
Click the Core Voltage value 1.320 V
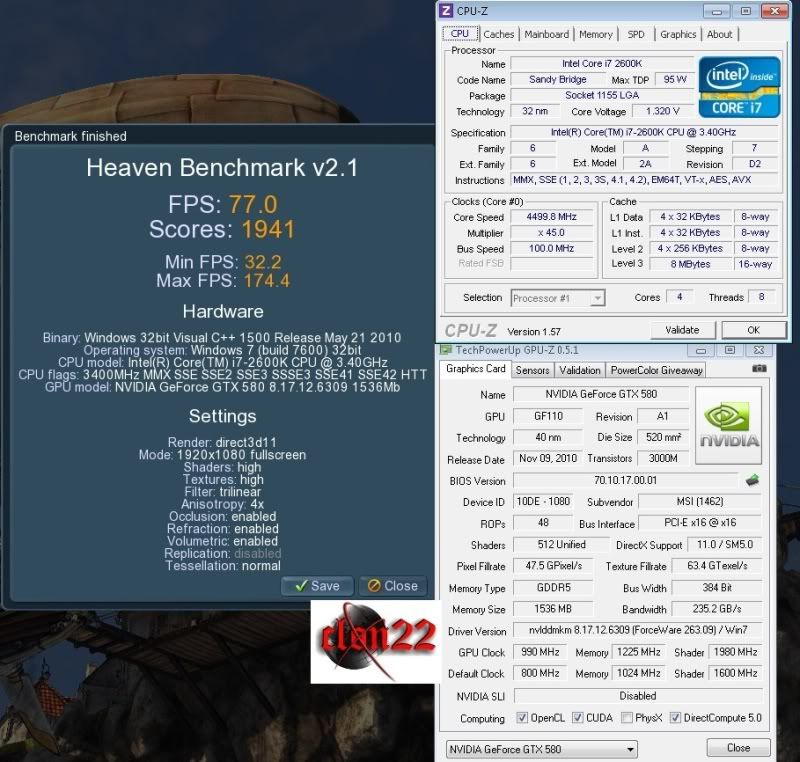(x=662, y=111)
